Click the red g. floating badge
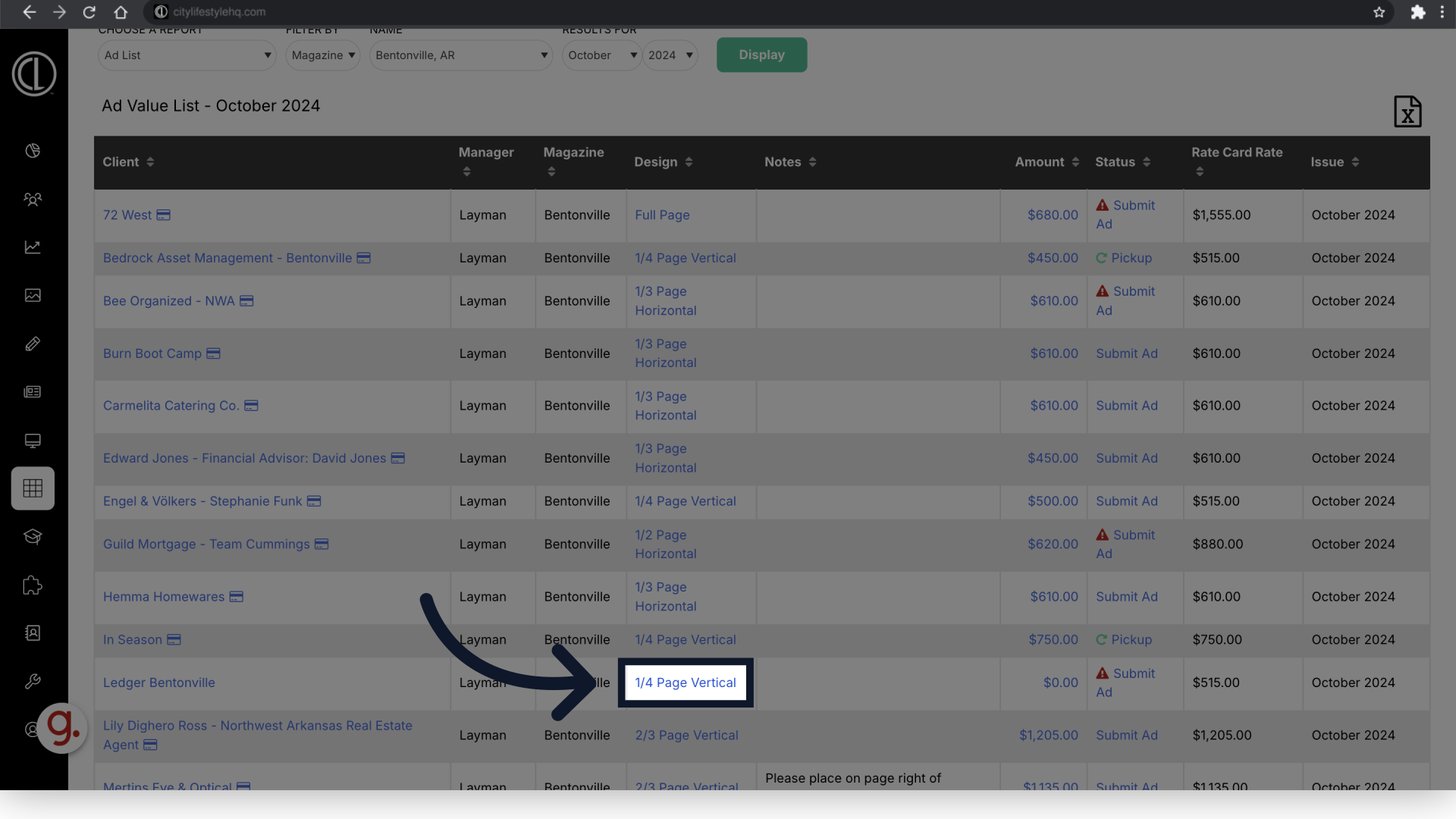Screen dimensions: 1456x819 click(x=62, y=728)
